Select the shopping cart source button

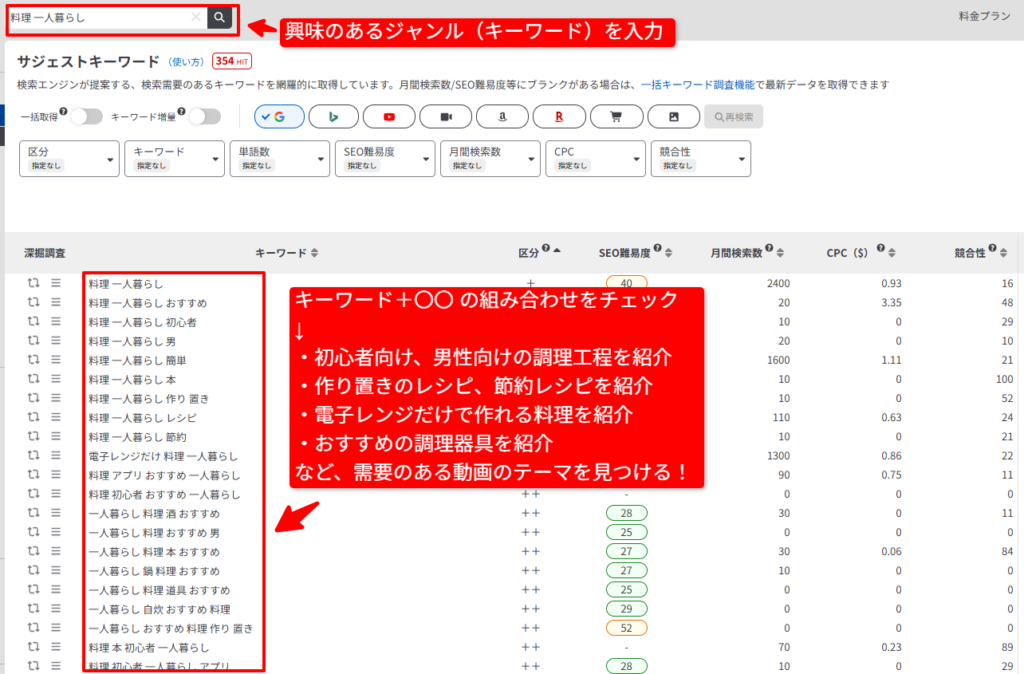pyautogui.click(x=616, y=117)
